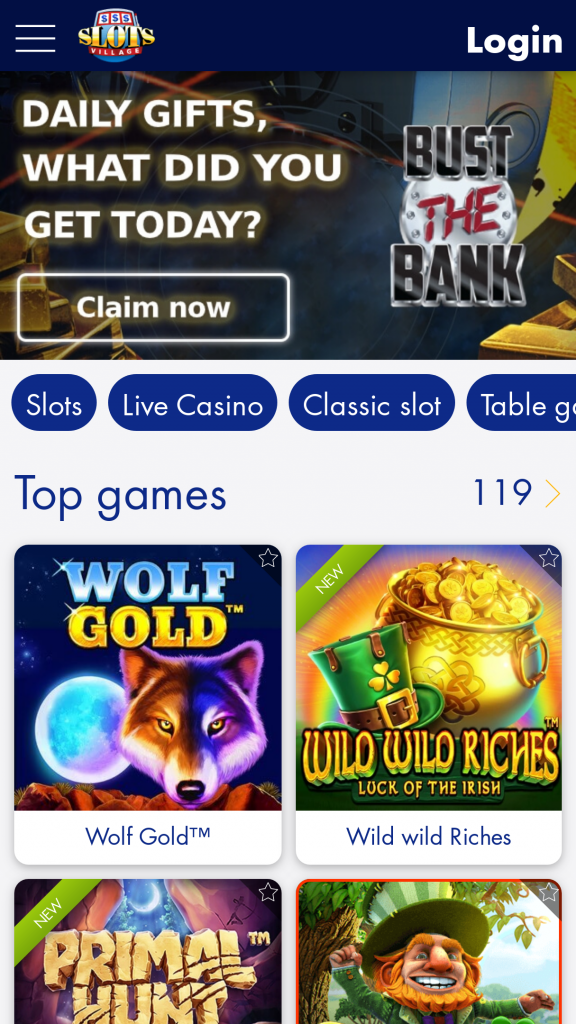The height and width of the screenshot is (1024, 576).
Task: Open the Table games category
Action: pyautogui.click(x=522, y=403)
